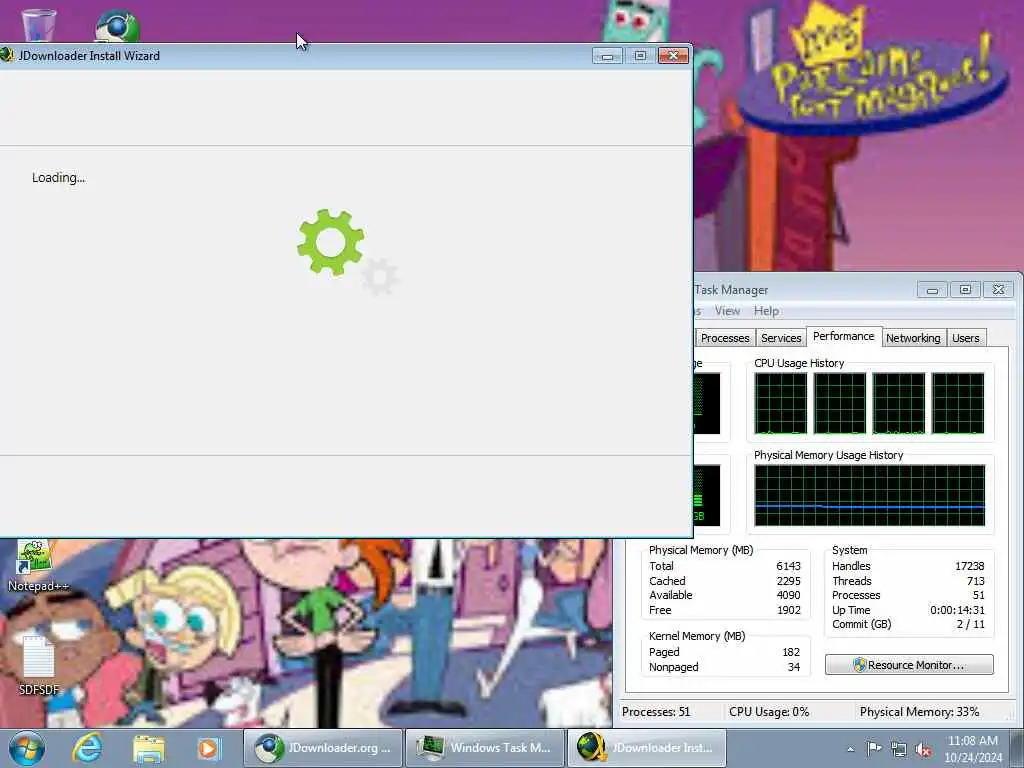Screen dimensions: 1024x768
Task: Click status bar Physical Memory: 33%
Action: point(919,712)
